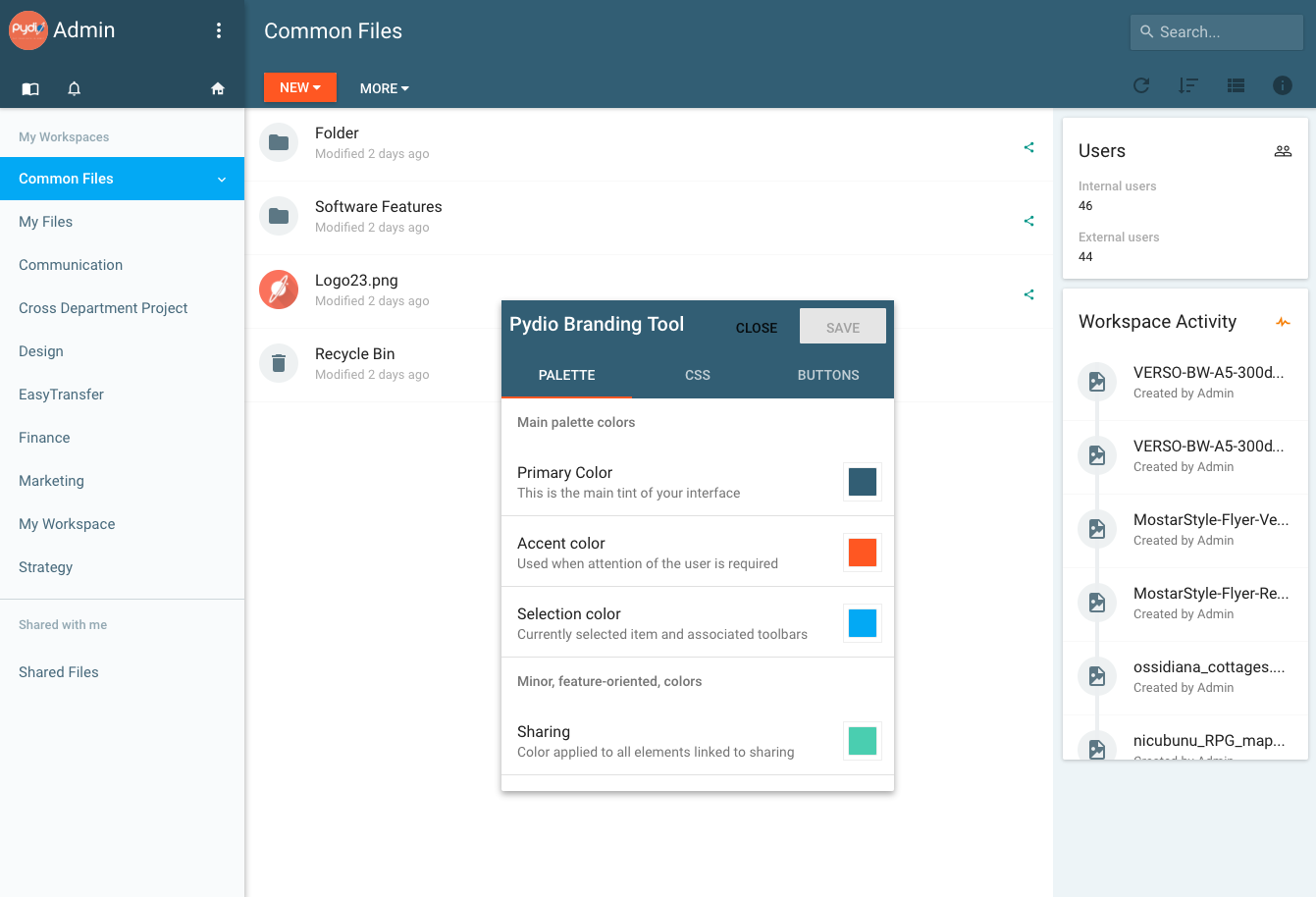The width and height of the screenshot is (1316, 897).
Task: Click share icon for Logo23.png
Action: tap(1028, 294)
